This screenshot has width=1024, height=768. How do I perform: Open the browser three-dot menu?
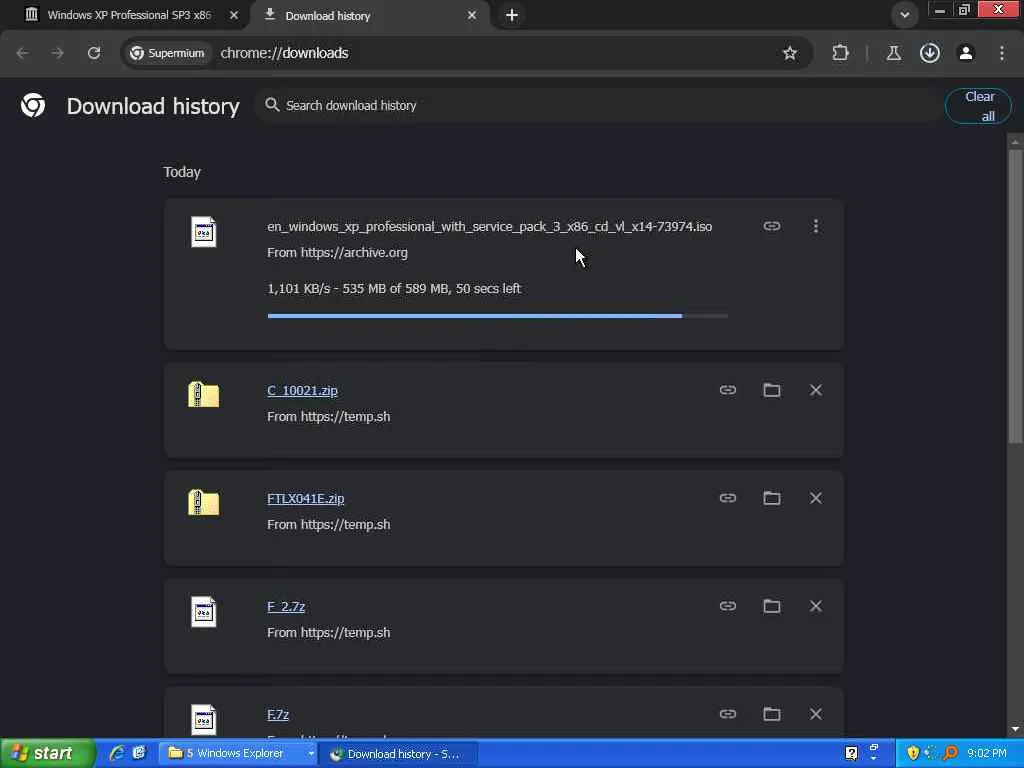point(1002,53)
